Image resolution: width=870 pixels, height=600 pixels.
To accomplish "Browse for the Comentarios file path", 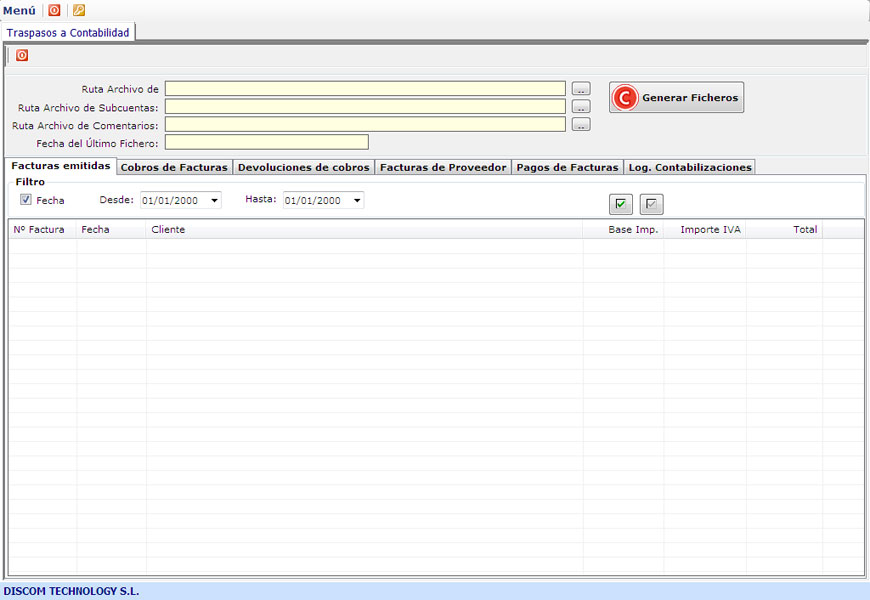I will (581, 125).
